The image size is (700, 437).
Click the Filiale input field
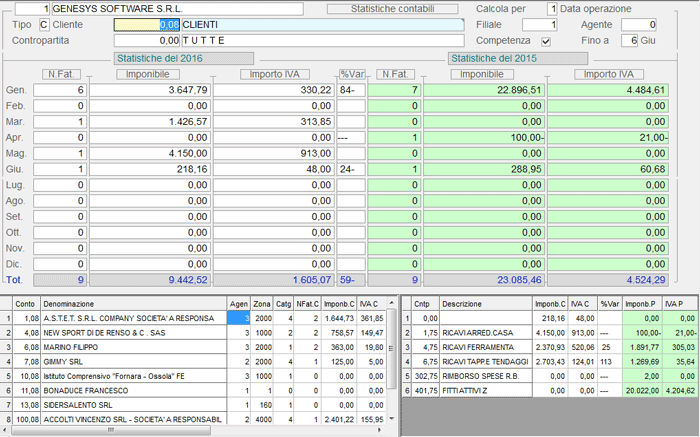point(540,25)
